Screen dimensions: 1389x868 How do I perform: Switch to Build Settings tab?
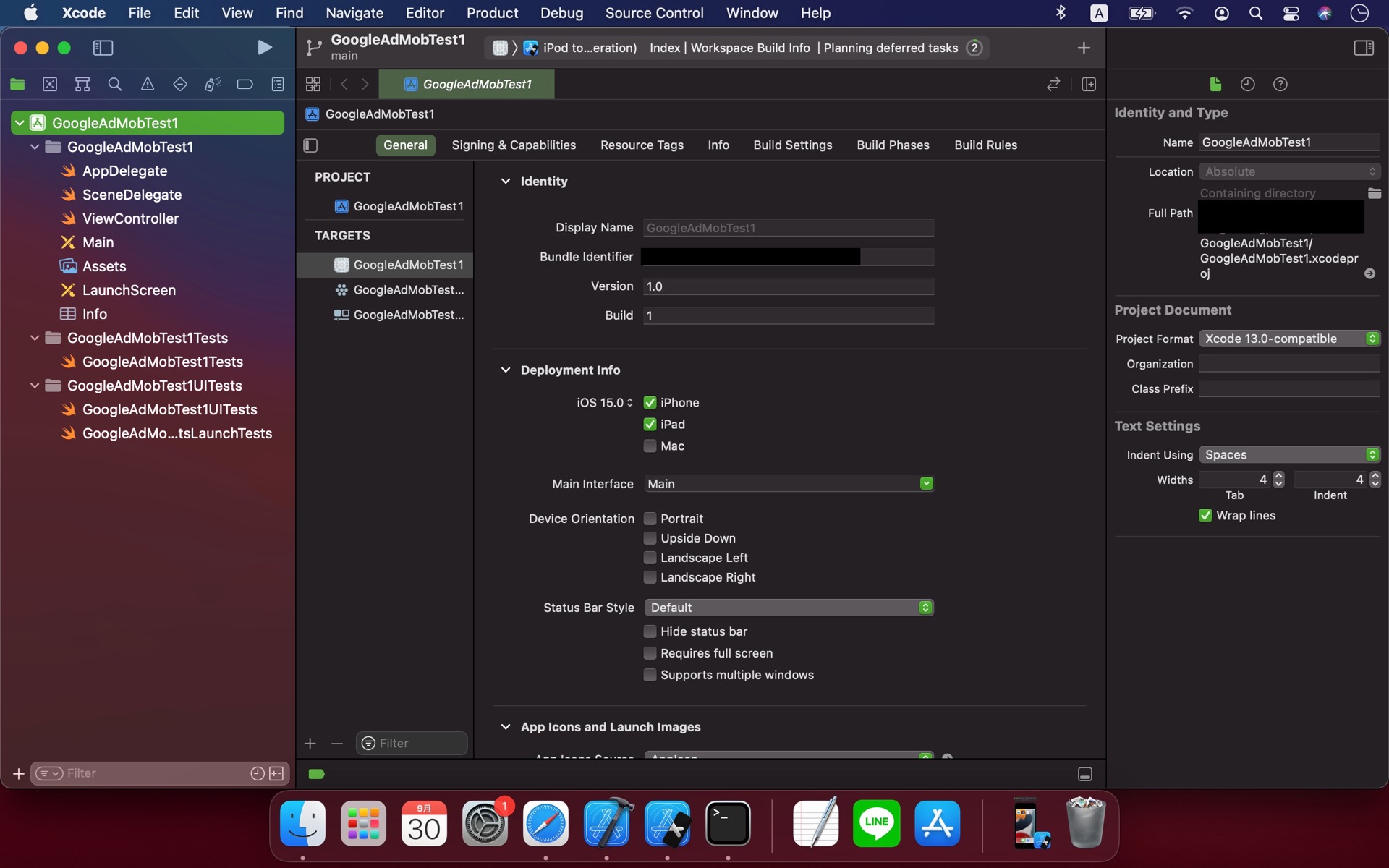tap(792, 145)
